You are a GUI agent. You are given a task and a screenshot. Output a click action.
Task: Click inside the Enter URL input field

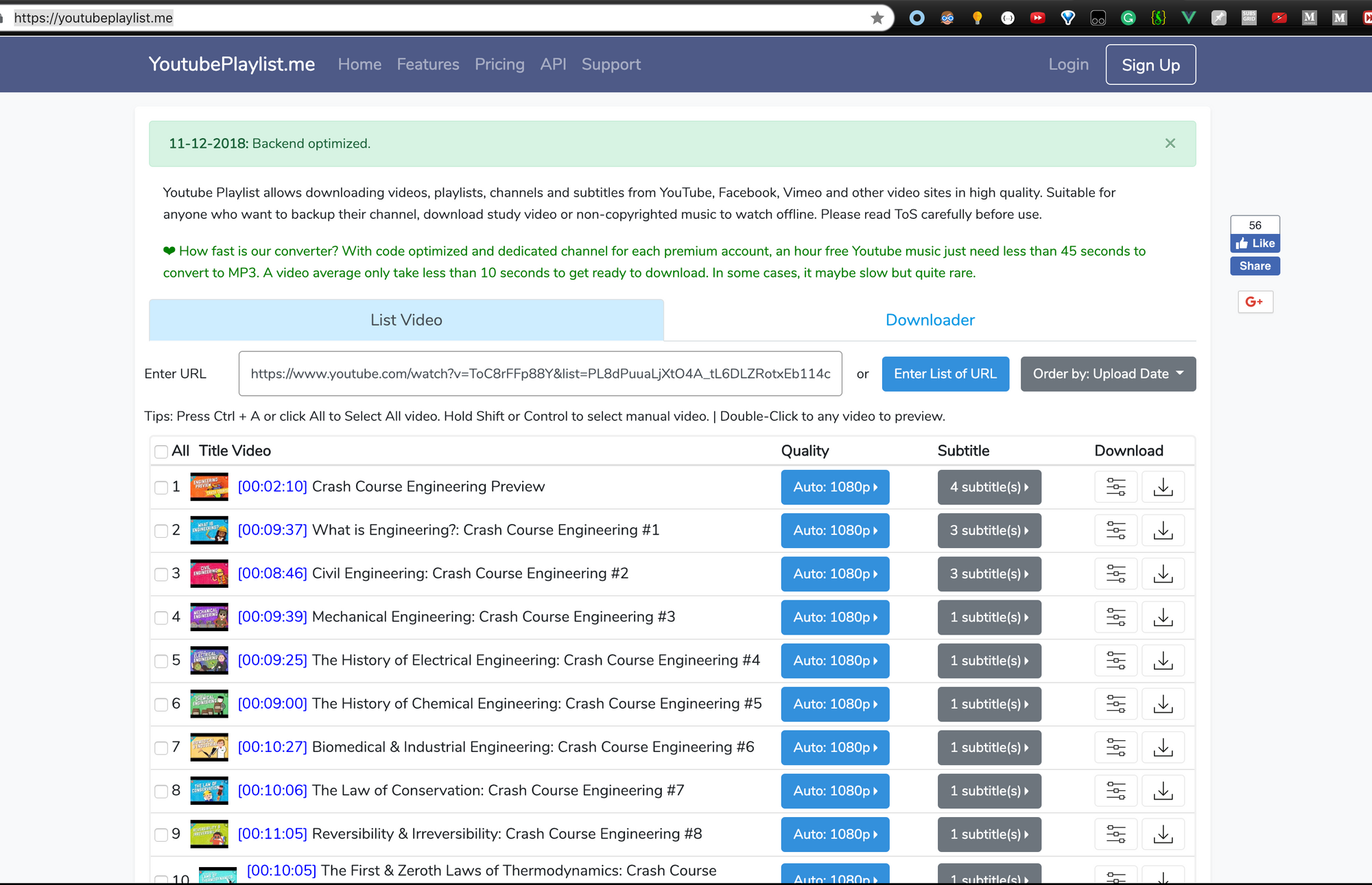540,374
